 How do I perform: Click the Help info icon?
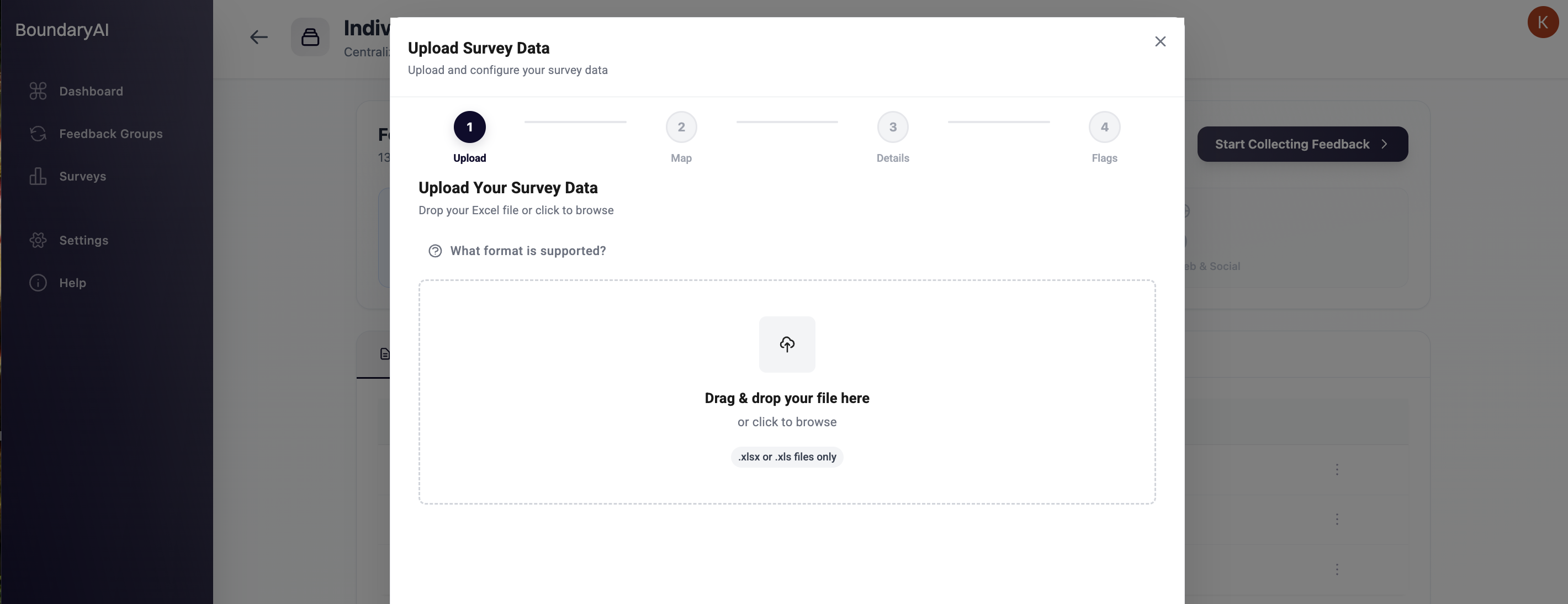tap(38, 283)
